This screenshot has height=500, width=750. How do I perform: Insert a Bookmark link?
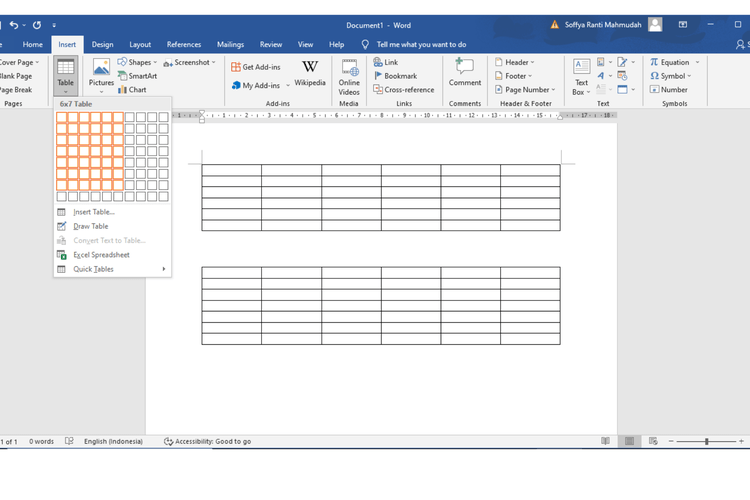(395, 76)
